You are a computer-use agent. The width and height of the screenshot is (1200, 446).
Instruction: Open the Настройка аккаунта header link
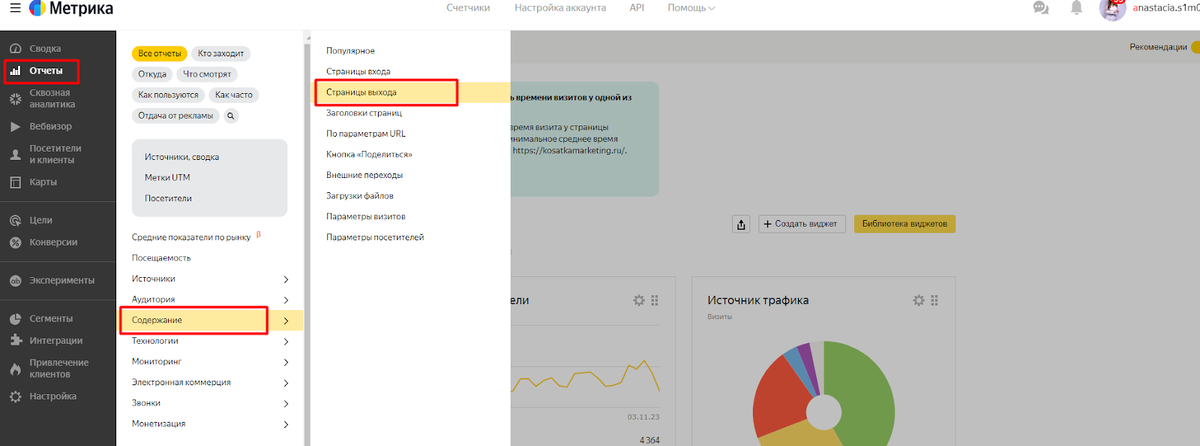(x=560, y=8)
